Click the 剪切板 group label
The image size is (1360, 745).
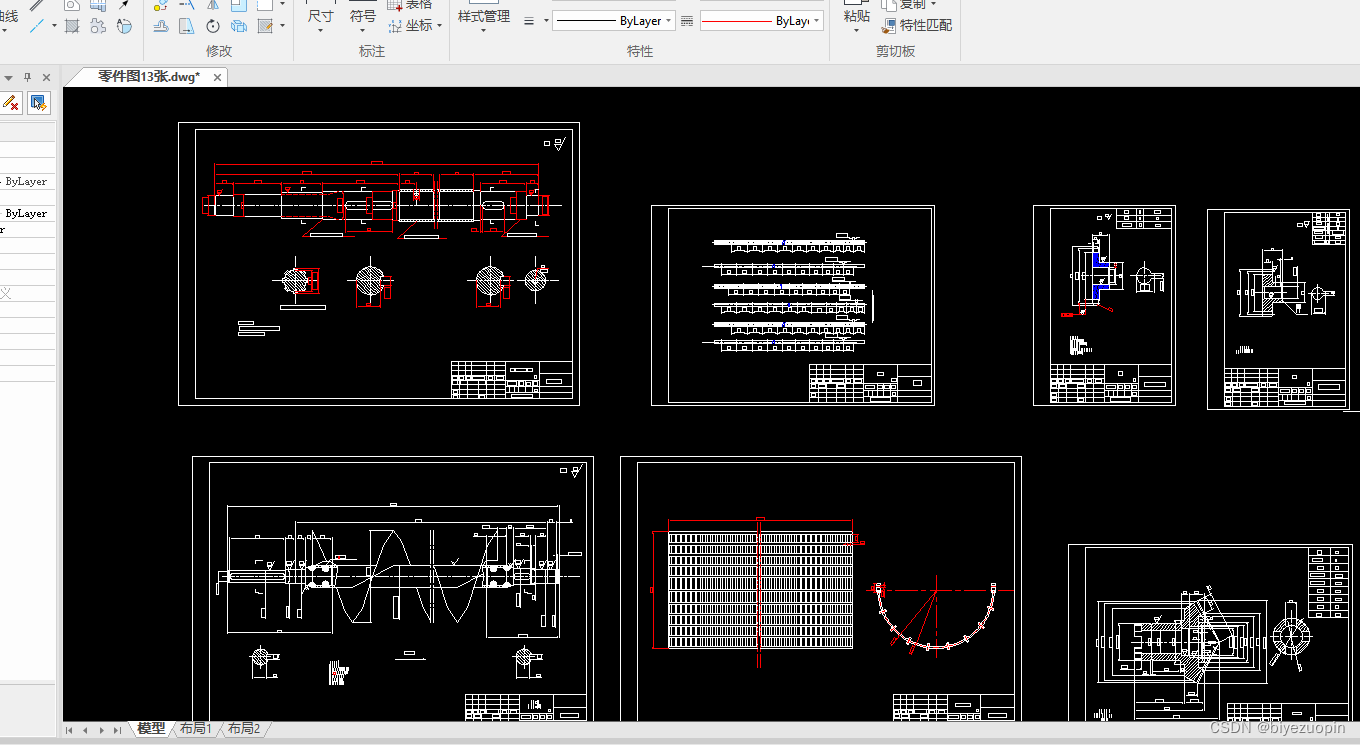(895, 51)
